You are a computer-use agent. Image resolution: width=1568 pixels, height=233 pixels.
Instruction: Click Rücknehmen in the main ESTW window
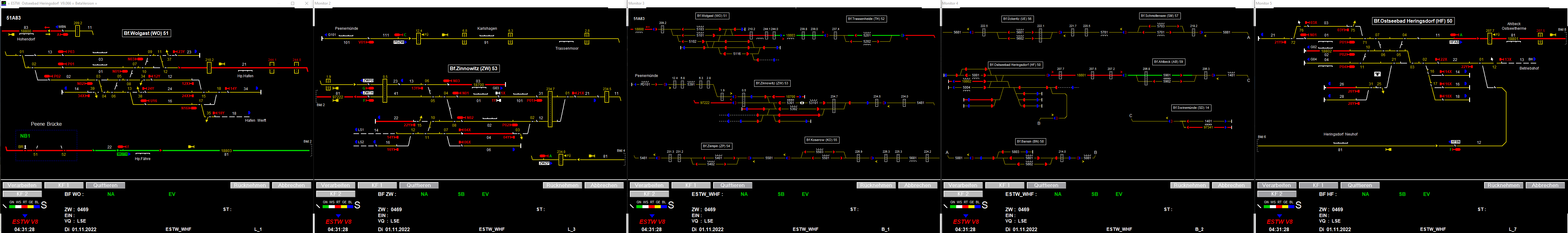pyautogui.click(x=249, y=185)
